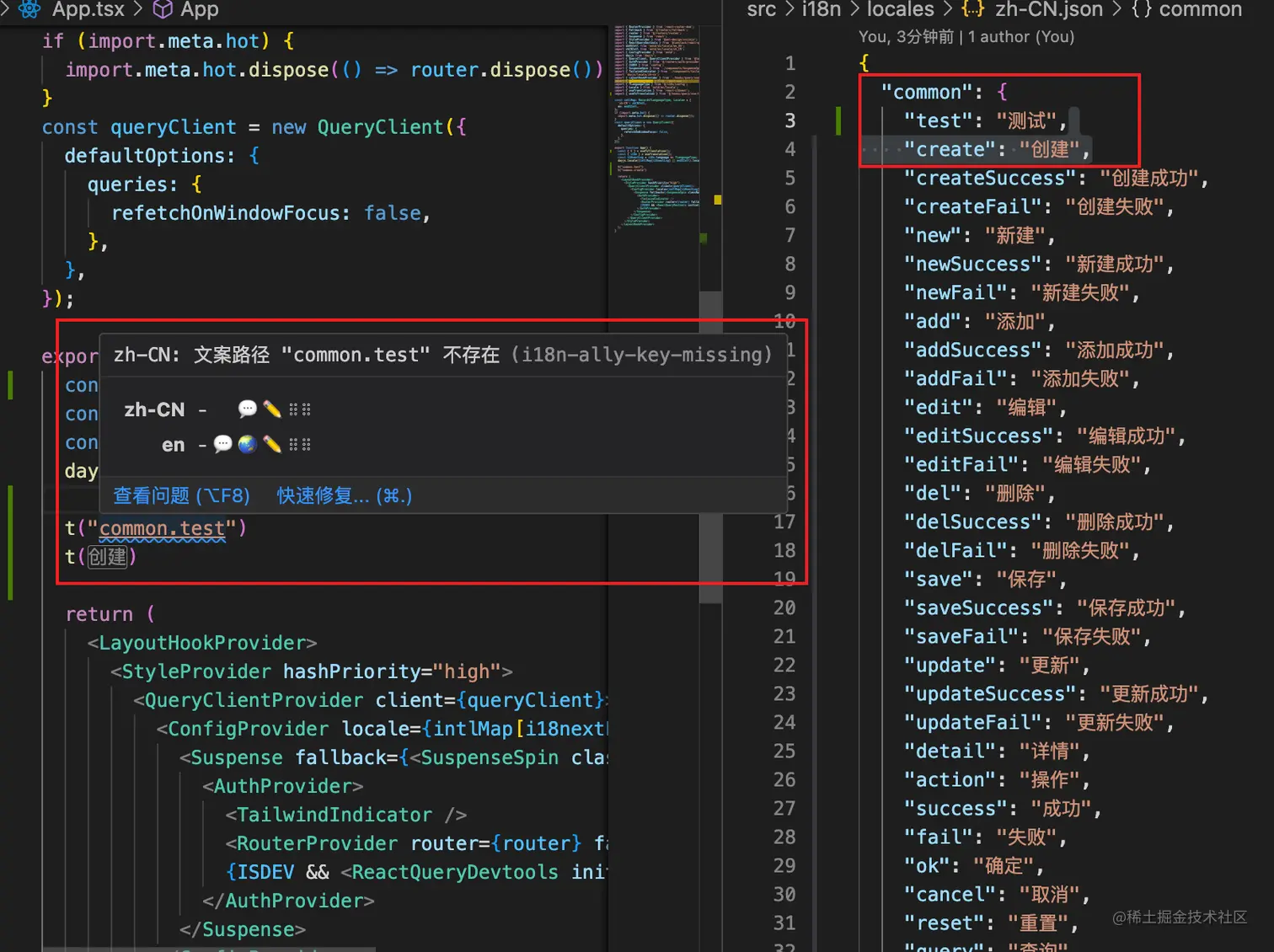Click the <TailwindIndicator /> JSX line
This screenshot has height=952, width=1274.
(345, 815)
